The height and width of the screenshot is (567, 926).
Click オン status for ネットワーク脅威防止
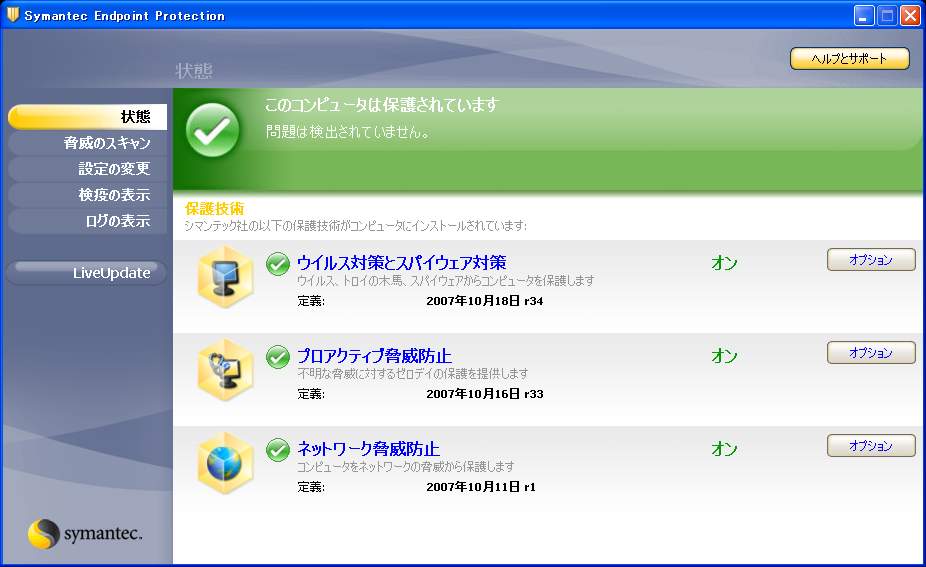725,449
